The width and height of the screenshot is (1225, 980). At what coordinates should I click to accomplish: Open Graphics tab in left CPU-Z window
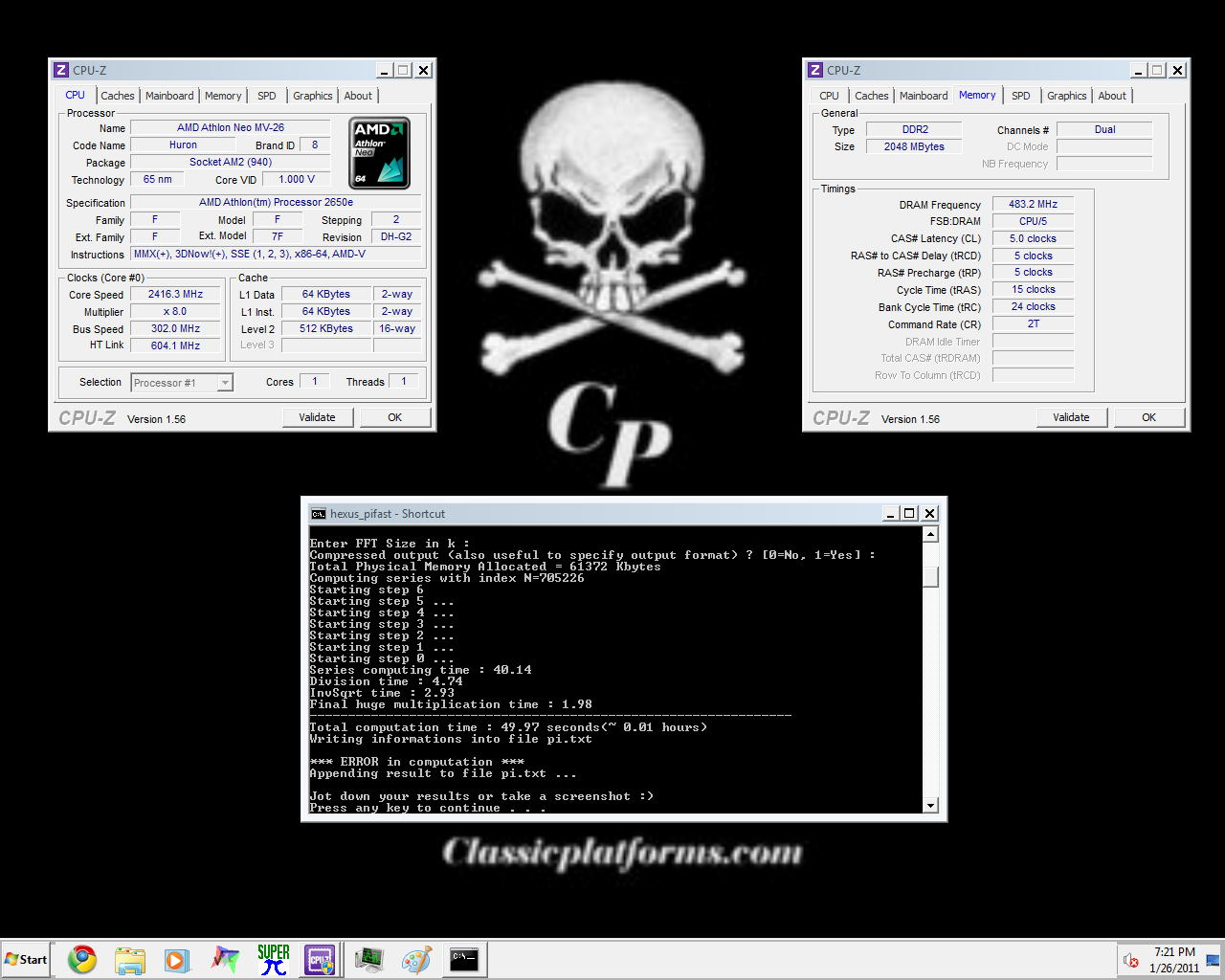click(313, 96)
